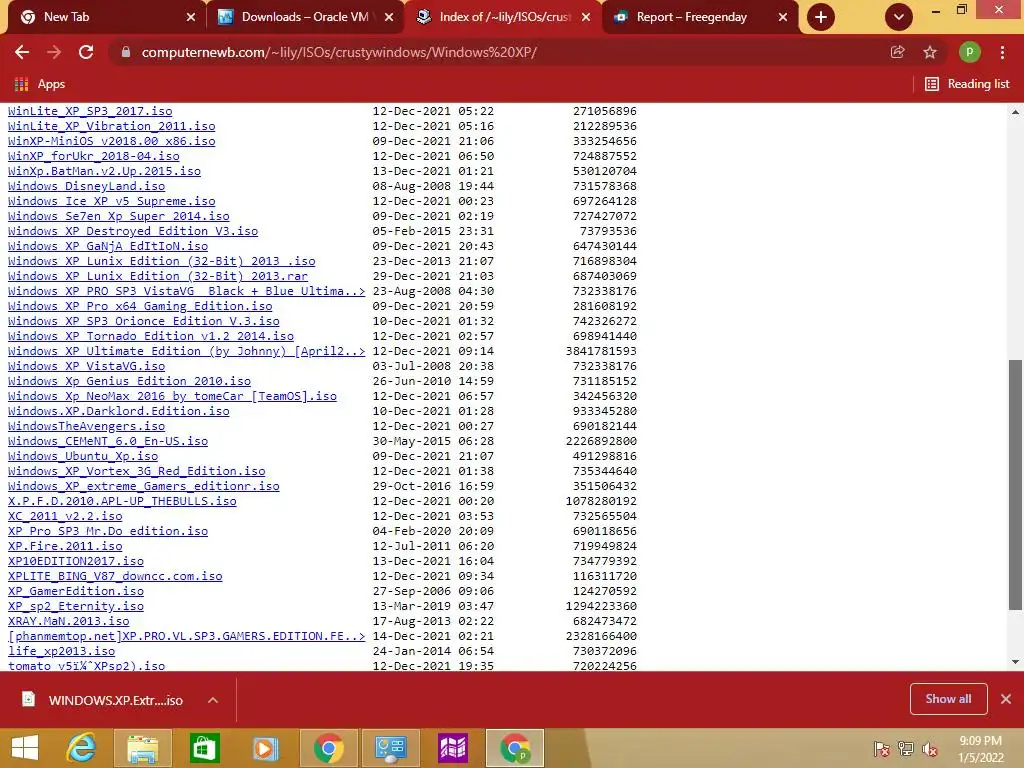Show all downloads
The width and height of the screenshot is (1024, 768).
(x=948, y=699)
